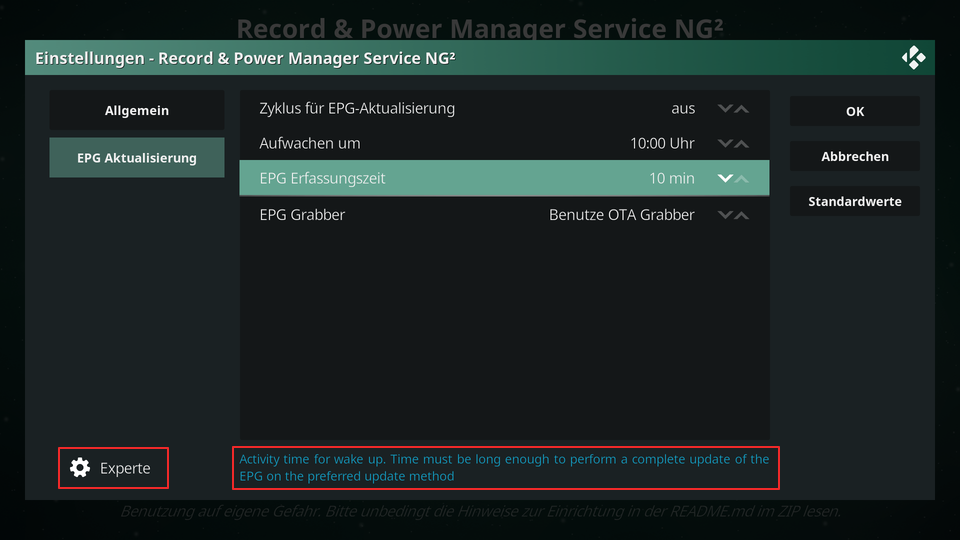Decrease EPG Erfassungszeit using down chevron
The width and height of the screenshot is (960, 540).
(x=725, y=178)
